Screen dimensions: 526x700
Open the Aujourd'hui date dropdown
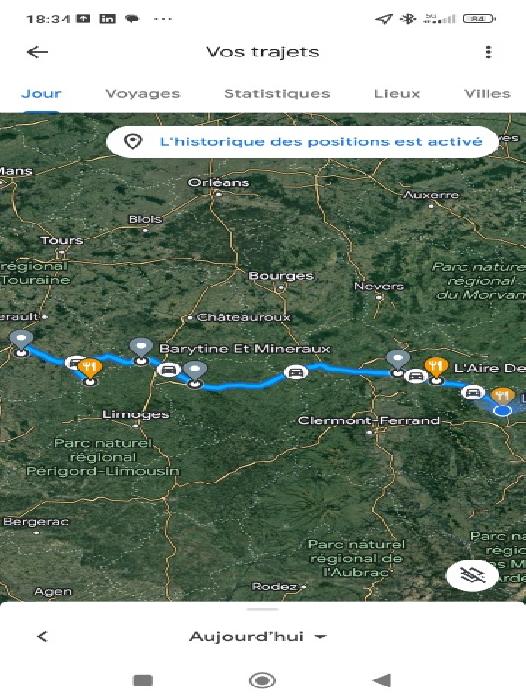pyautogui.click(x=258, y=637)
